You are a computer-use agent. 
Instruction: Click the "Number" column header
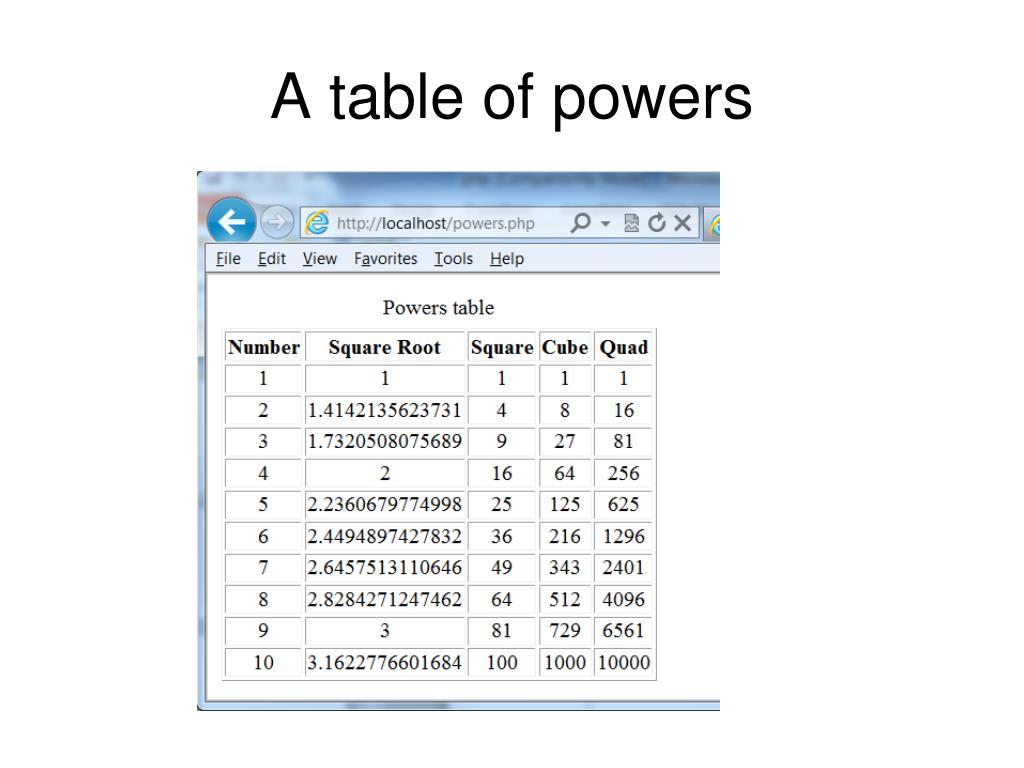[263, 347]
